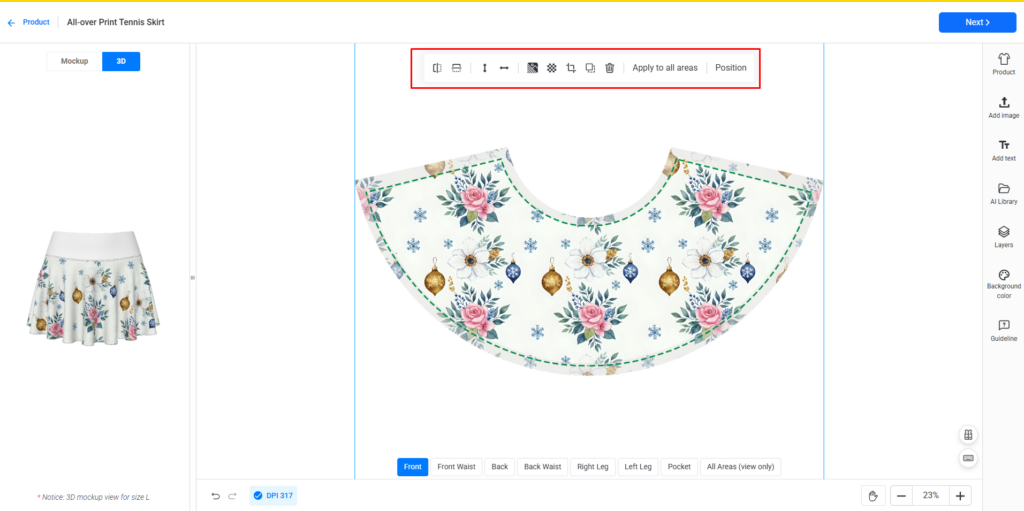Open the AI Library panel

pyautogui.click(x=1003, y=193)
